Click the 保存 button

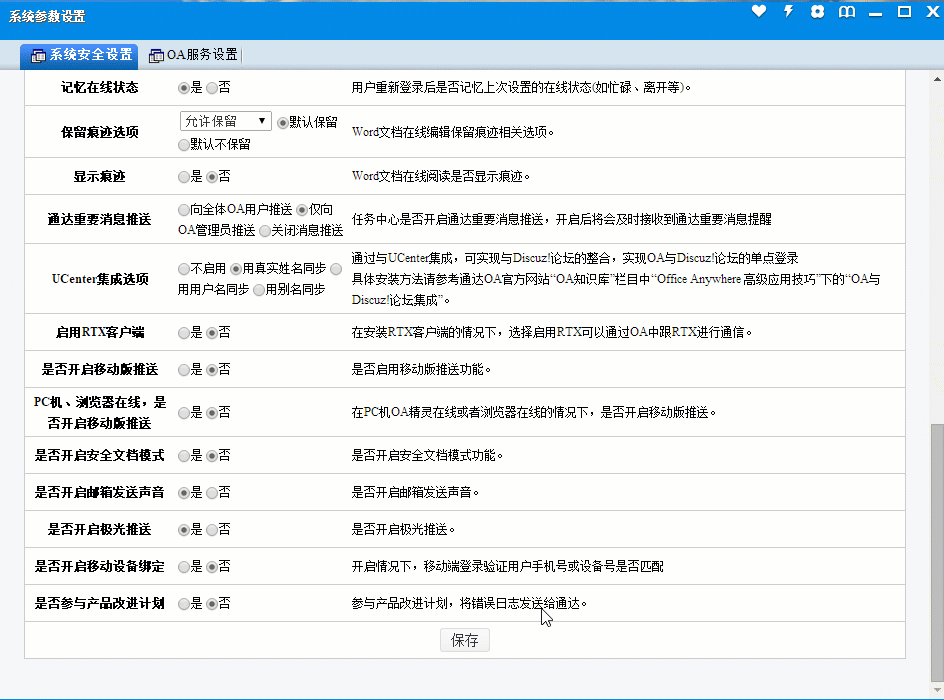465,640
